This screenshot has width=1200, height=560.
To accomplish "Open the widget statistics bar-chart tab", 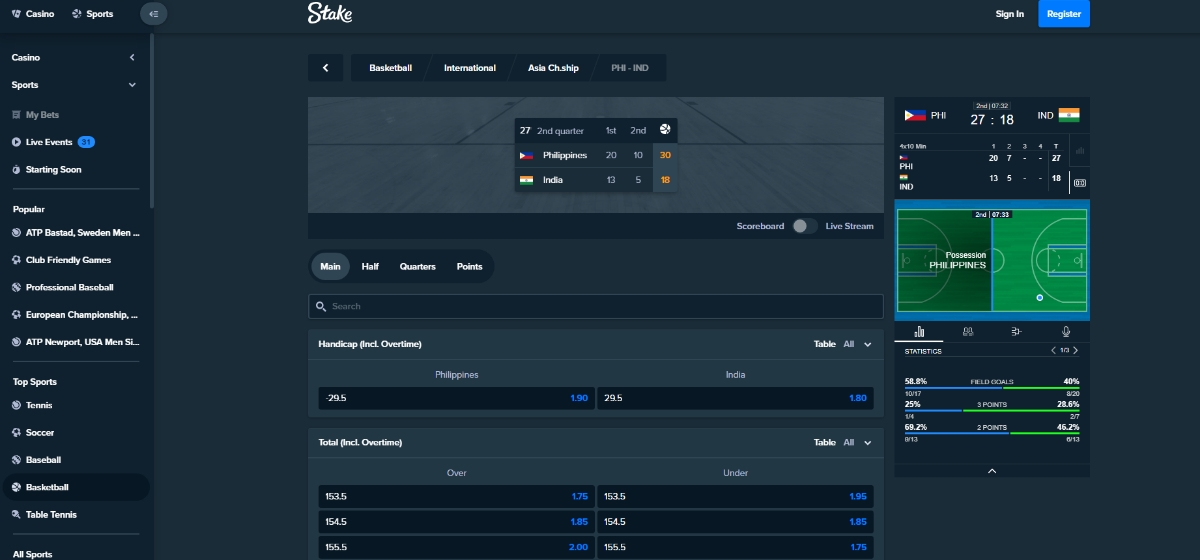I will [x=919, y=331].
